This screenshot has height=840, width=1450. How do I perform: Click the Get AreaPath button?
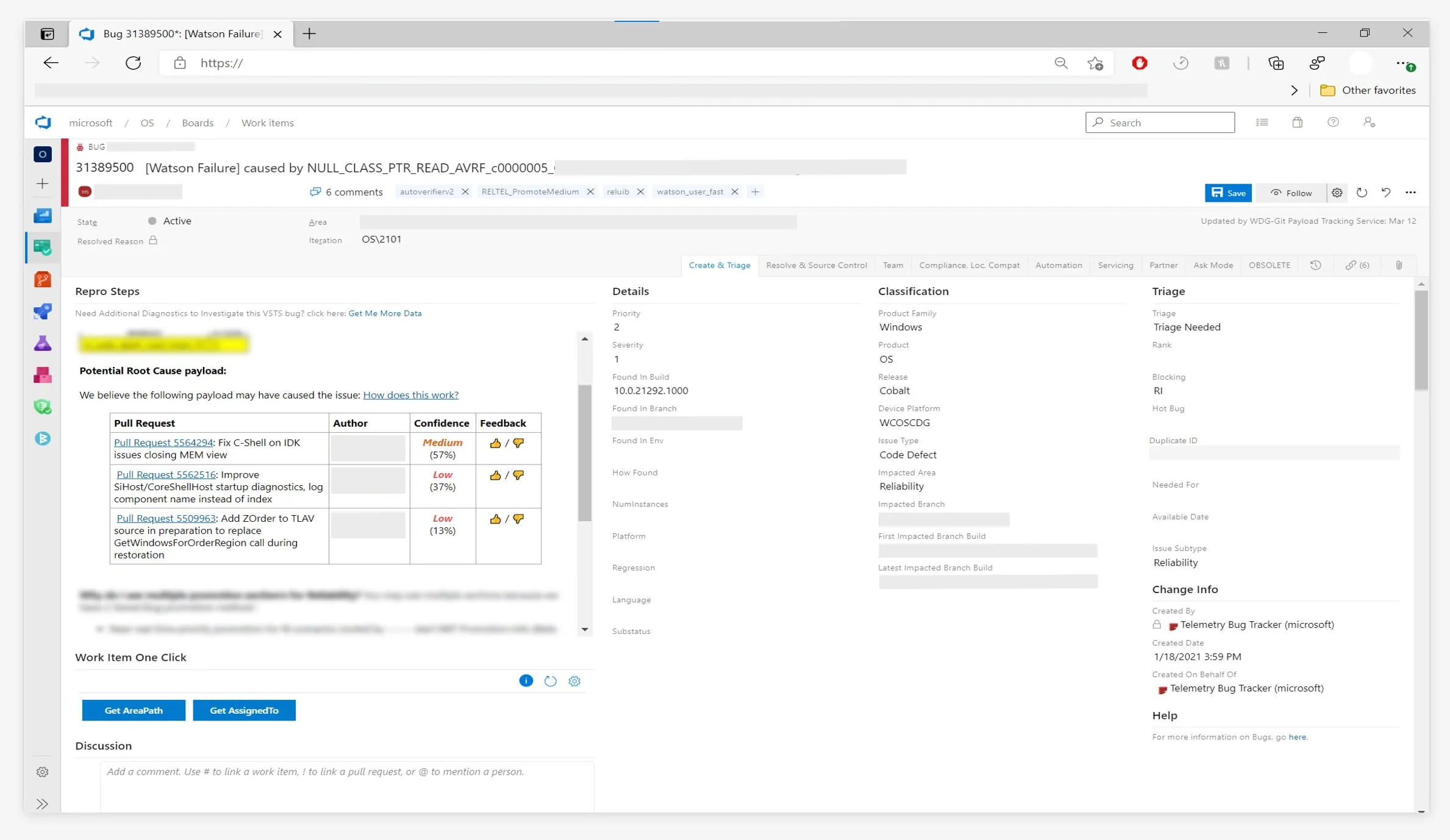tap(134, 710)
